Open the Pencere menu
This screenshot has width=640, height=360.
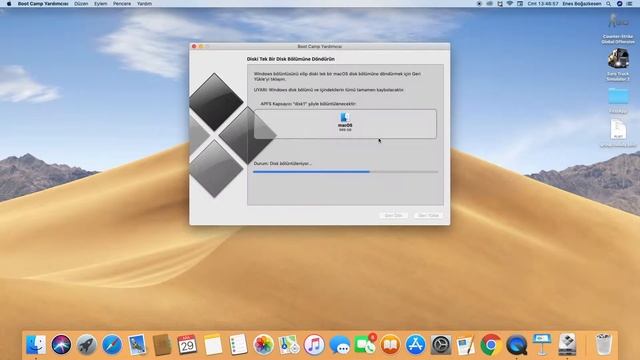tap(122, 3)
